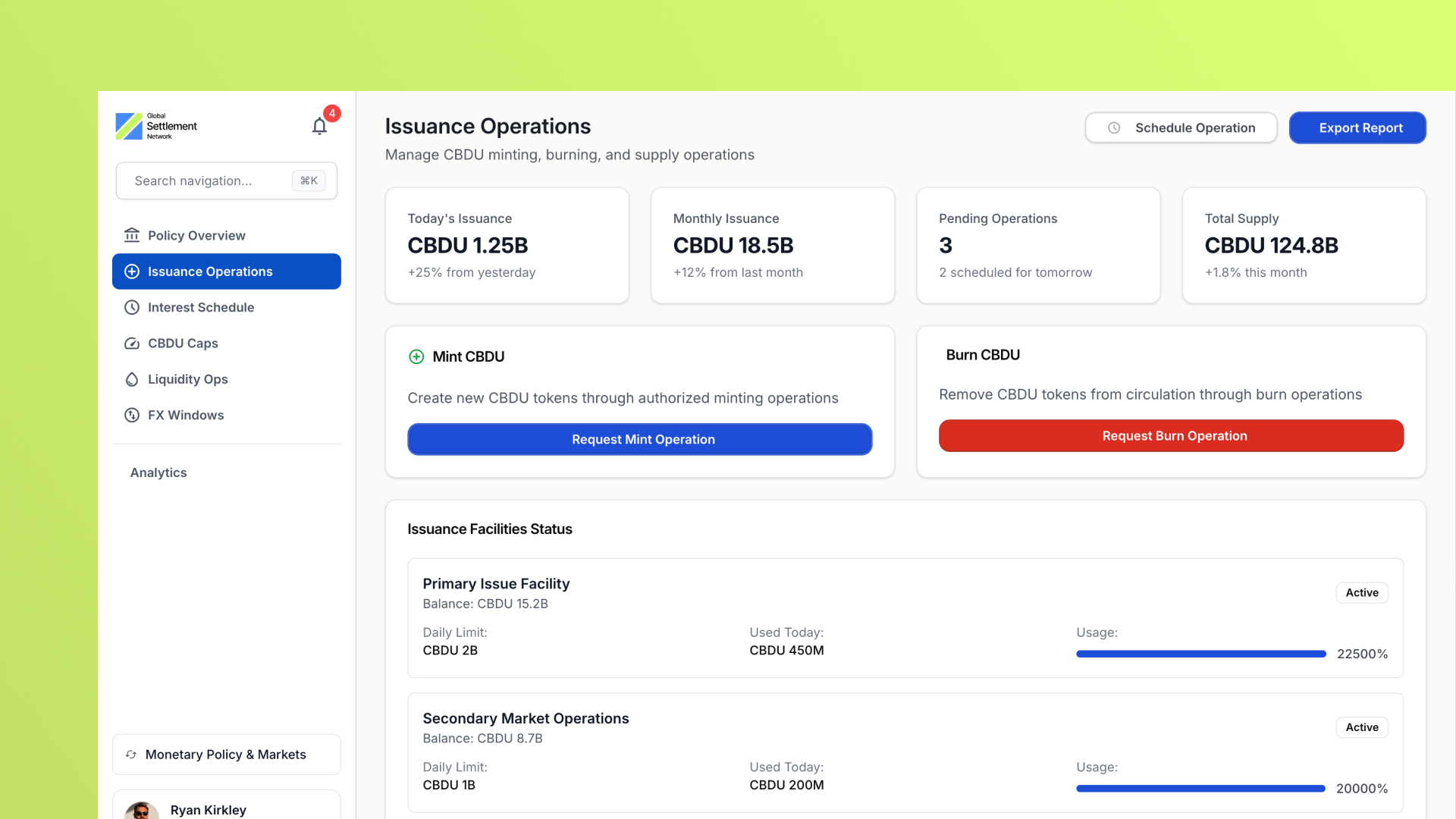Open Liquidity Ops navigation item

(x=187, y=379)
